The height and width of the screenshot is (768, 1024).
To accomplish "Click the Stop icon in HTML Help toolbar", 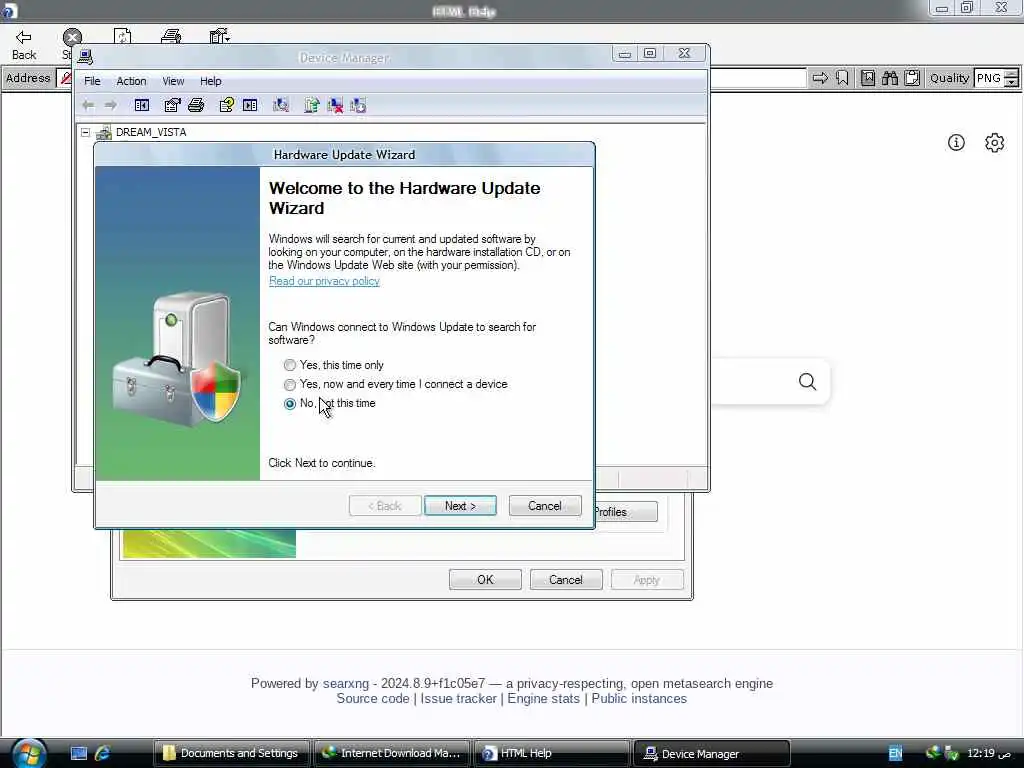I will point(72,37).
